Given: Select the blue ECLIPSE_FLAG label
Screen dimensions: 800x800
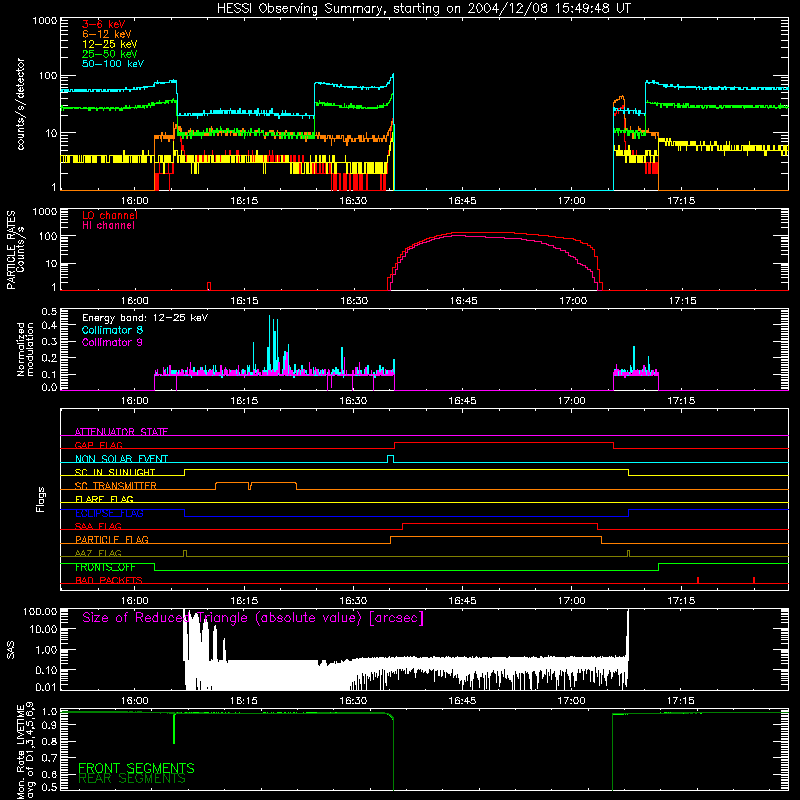Looking at the screenshot, I should point(109,513).
